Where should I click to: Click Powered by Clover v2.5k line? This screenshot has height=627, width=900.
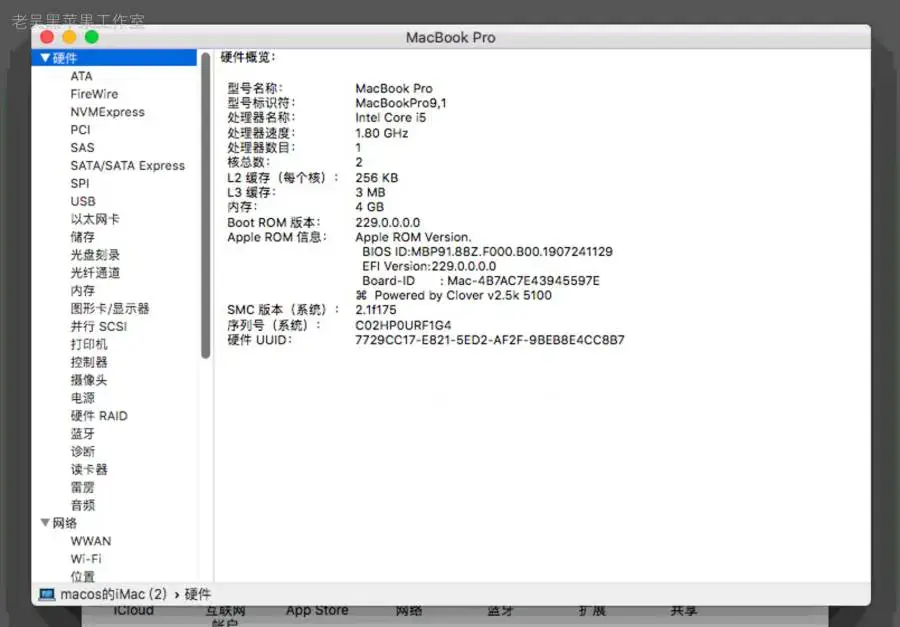point(454,295)
